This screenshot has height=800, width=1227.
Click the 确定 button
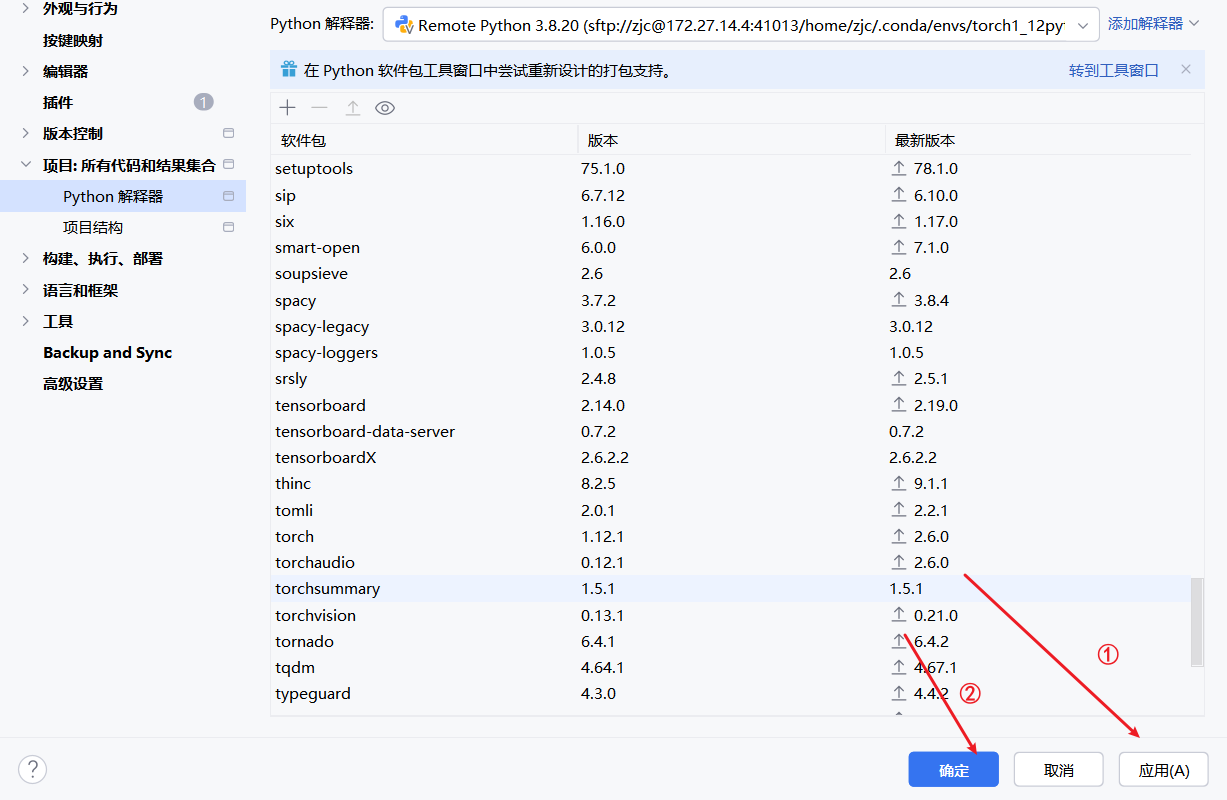954,769
